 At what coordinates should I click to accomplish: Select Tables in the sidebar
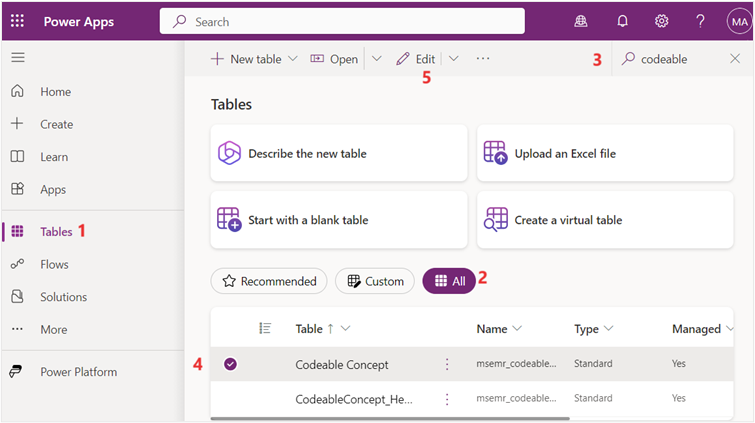coord(56,232)
